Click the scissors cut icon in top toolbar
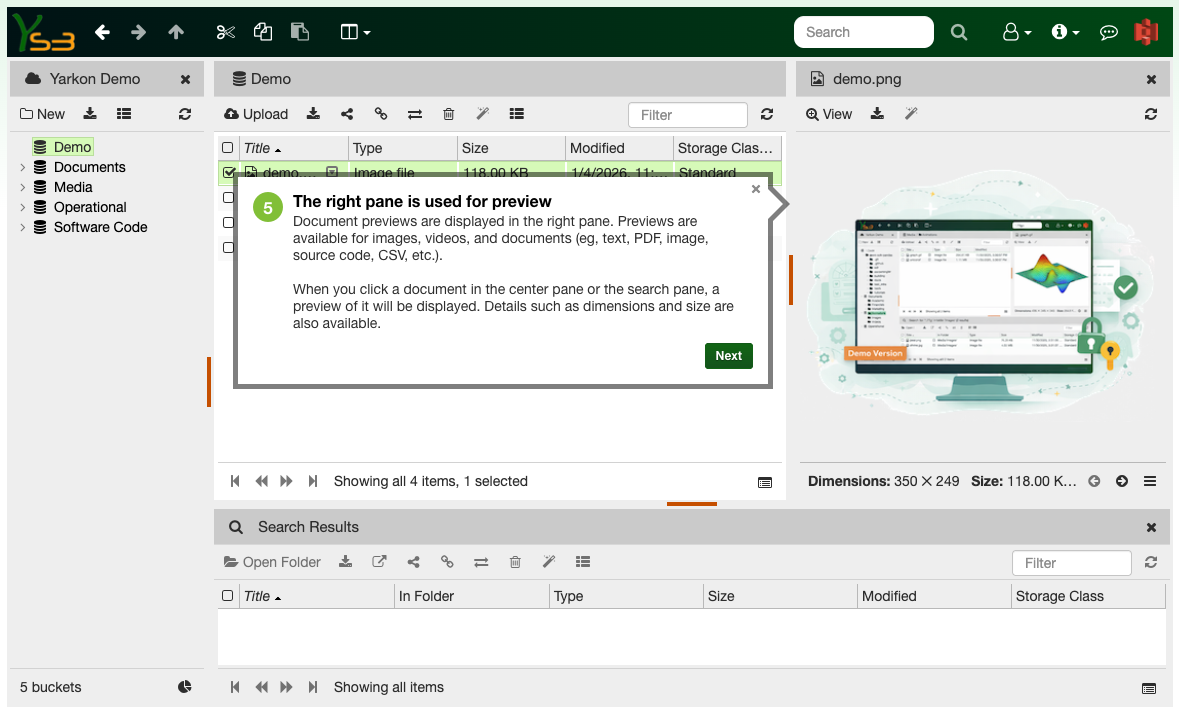Viewport: 1179px width, 715px height. click(225, 32)
